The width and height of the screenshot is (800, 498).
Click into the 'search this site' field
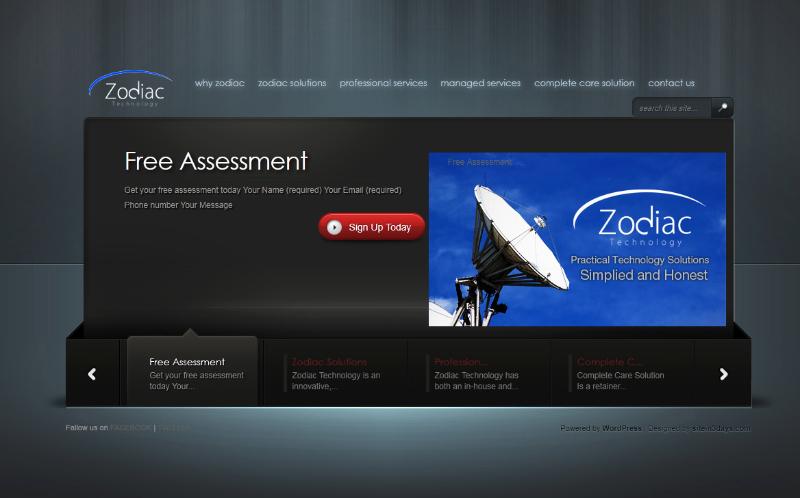coord(671,108)
